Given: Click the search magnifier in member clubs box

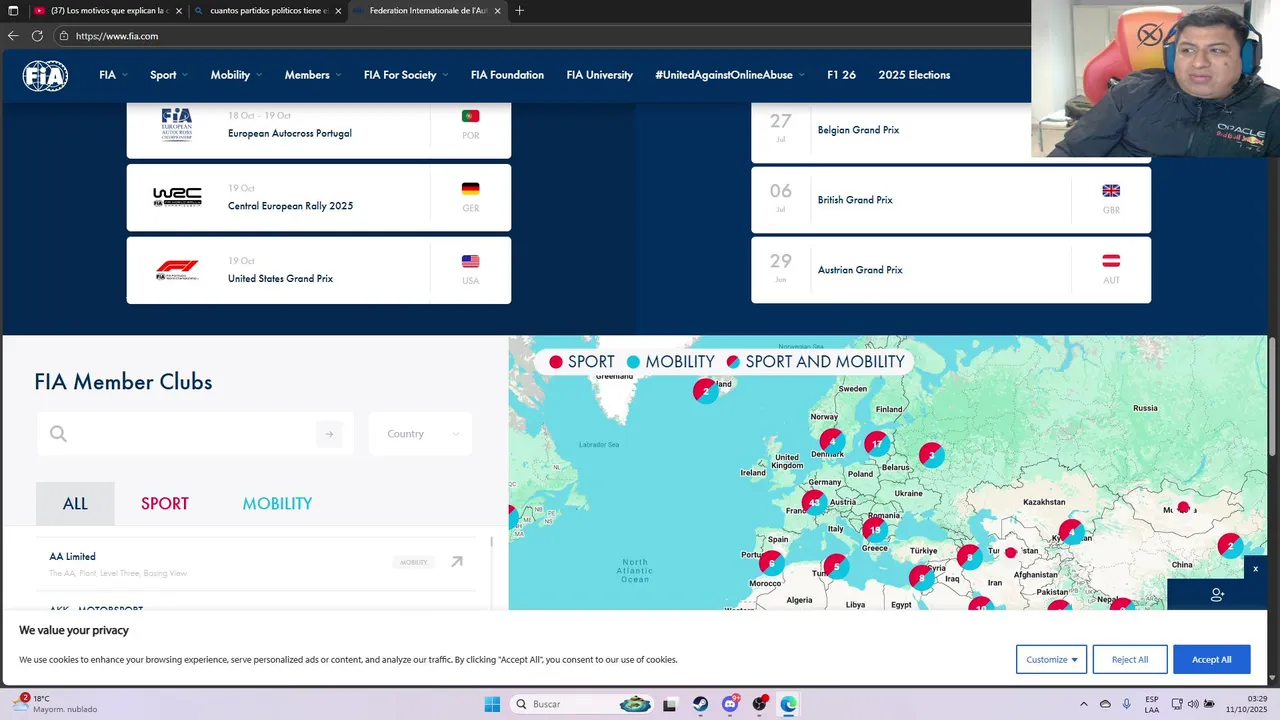Looking at the screenshot, I should click(x=58, y=433).
